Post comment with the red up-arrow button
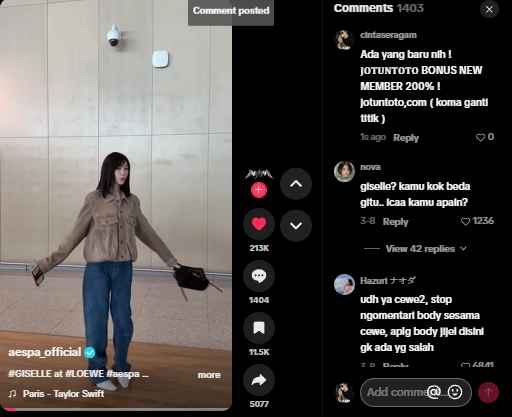This screenshot has width=512, height=417. [x=488, y=392]
